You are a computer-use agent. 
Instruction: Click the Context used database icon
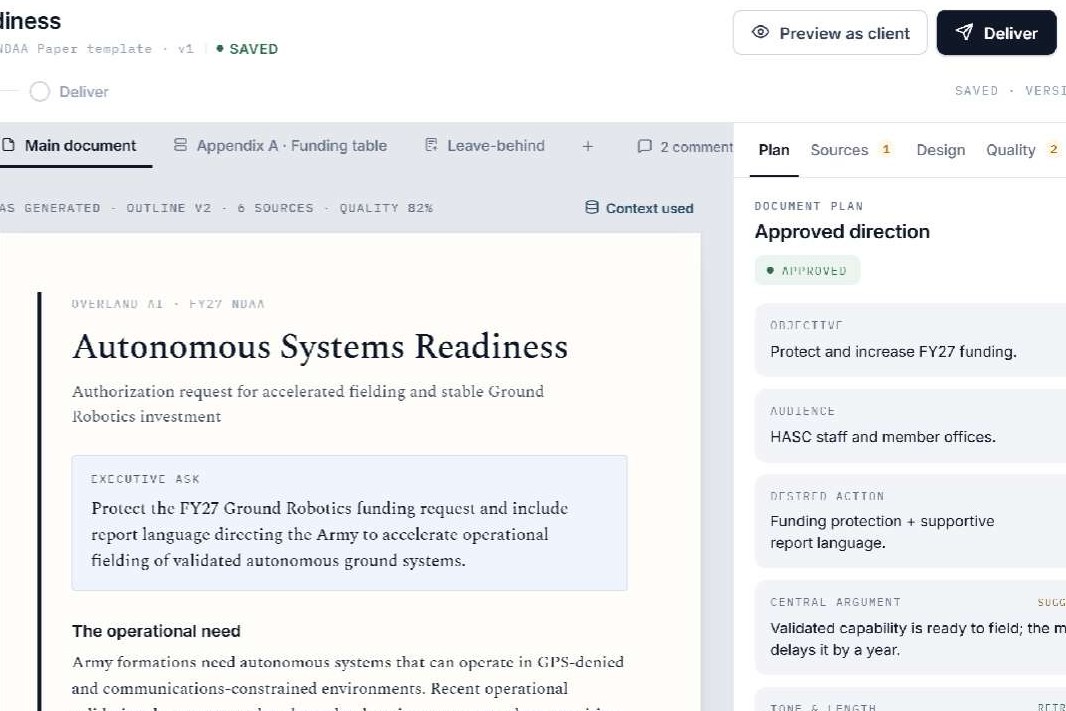point(592,207)
